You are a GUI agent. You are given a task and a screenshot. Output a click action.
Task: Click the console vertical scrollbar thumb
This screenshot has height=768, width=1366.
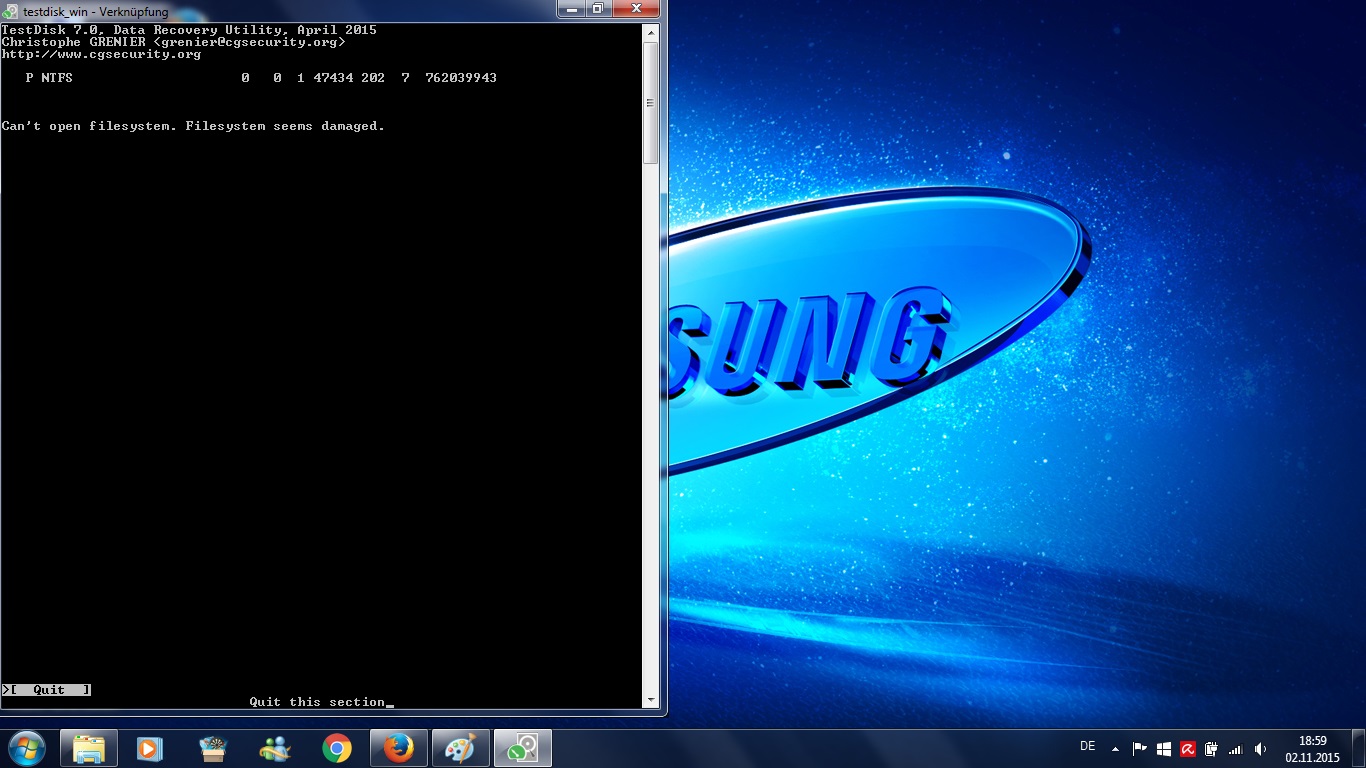650,103
